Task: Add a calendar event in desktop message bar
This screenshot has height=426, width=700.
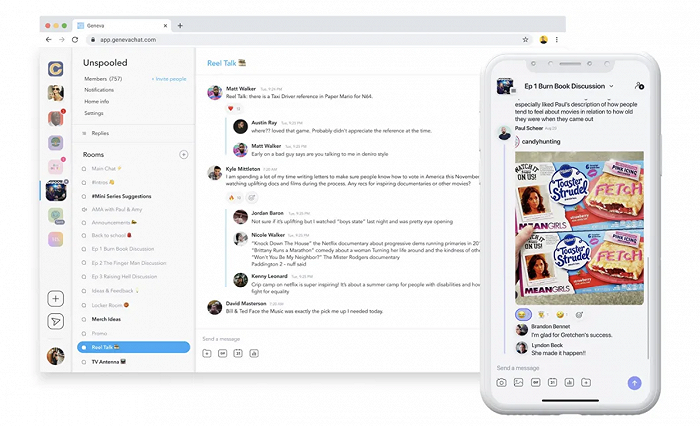Action: tap(238, 353)
